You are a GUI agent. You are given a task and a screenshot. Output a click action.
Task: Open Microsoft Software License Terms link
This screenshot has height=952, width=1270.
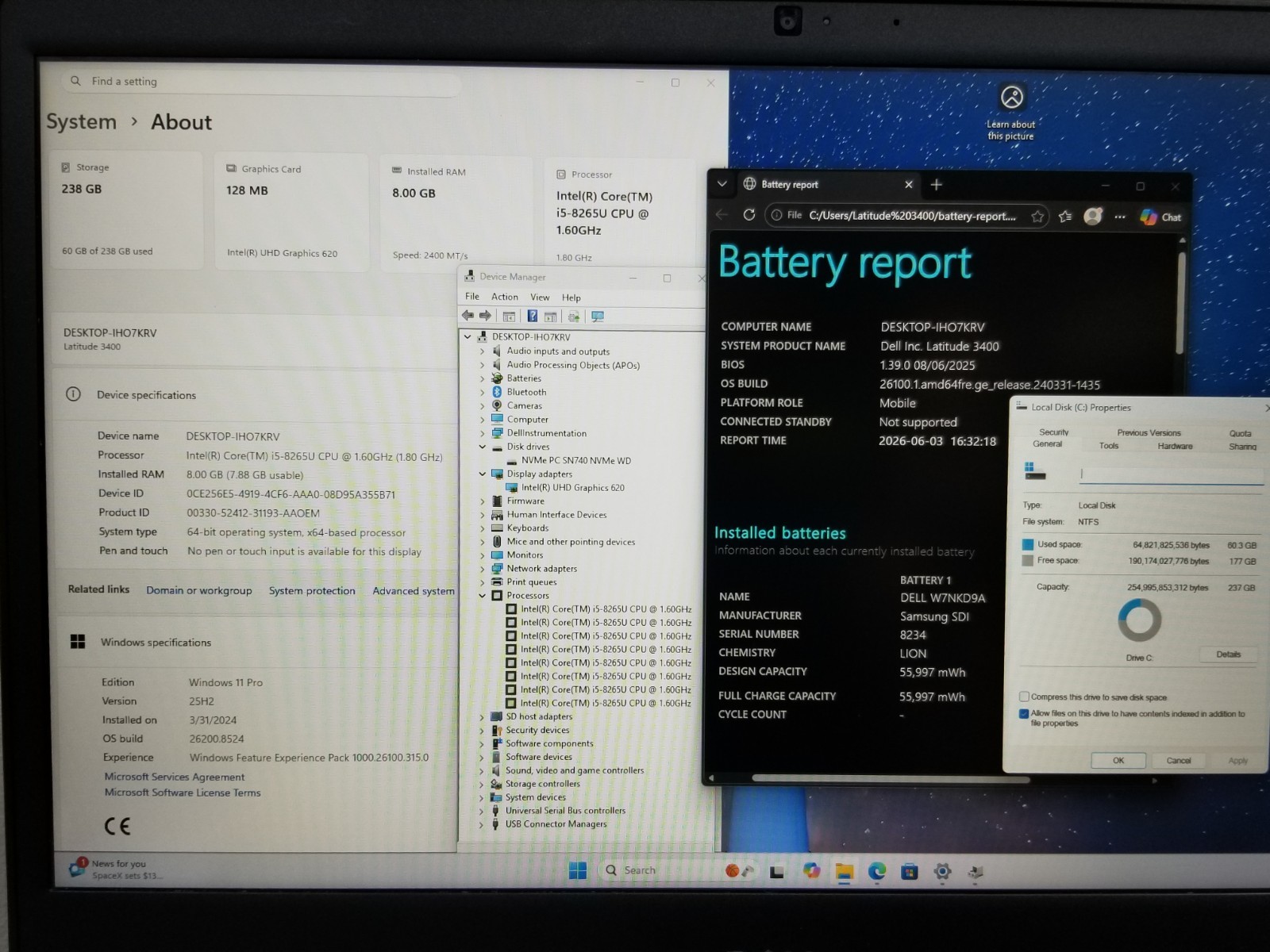(x=183, y=793)
